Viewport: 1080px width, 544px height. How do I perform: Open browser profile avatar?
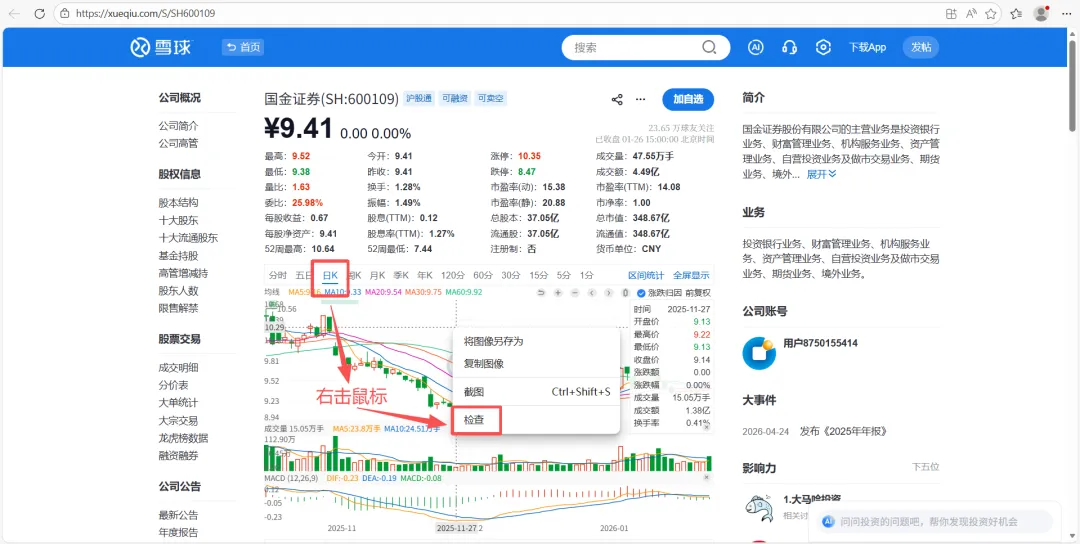click(1041, 13)
